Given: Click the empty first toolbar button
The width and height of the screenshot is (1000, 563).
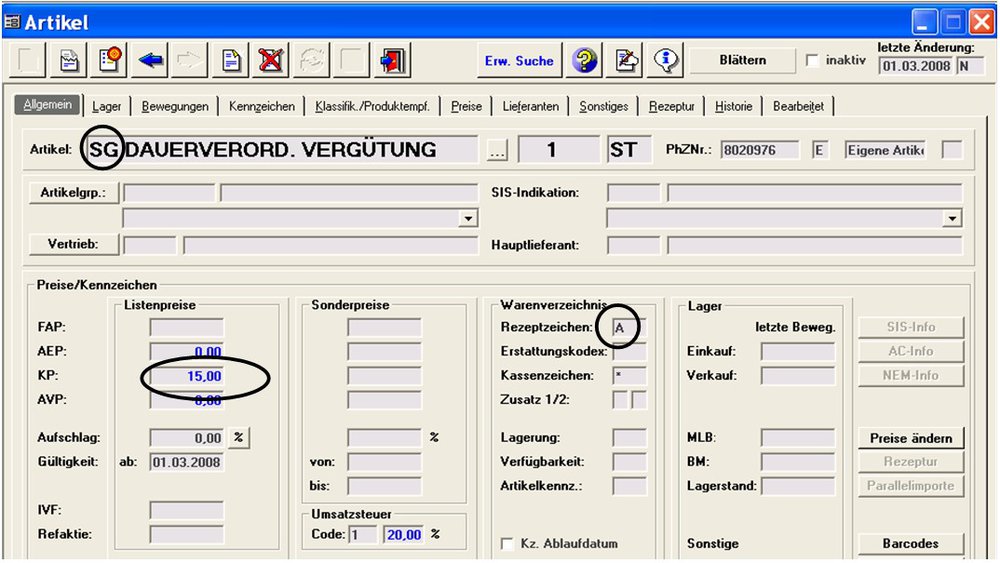Looking at the screenshot, I should 28,61.
